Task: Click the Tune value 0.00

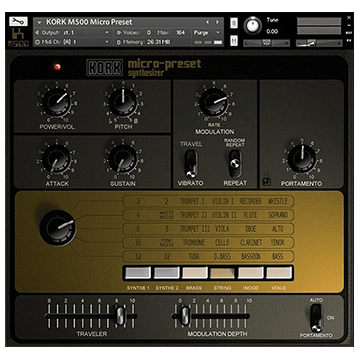Action: (272, 32)
